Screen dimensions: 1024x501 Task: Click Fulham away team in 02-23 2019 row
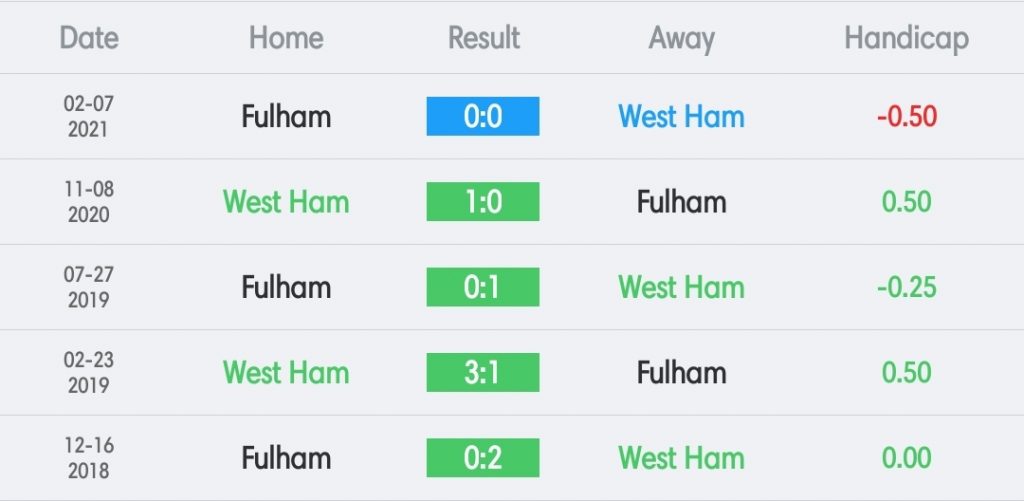[681, 372]
